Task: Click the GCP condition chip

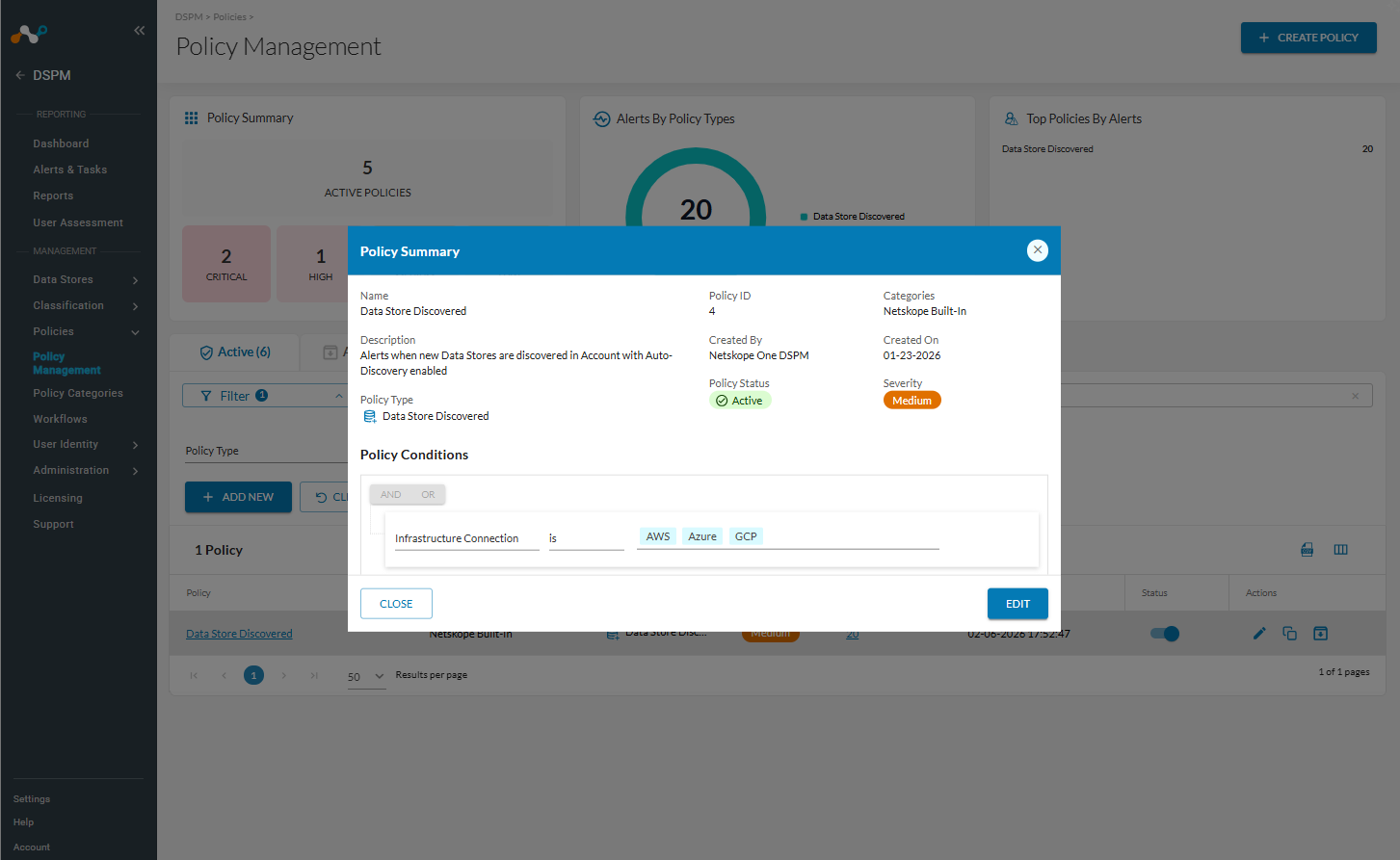Action: click(746, 536)
